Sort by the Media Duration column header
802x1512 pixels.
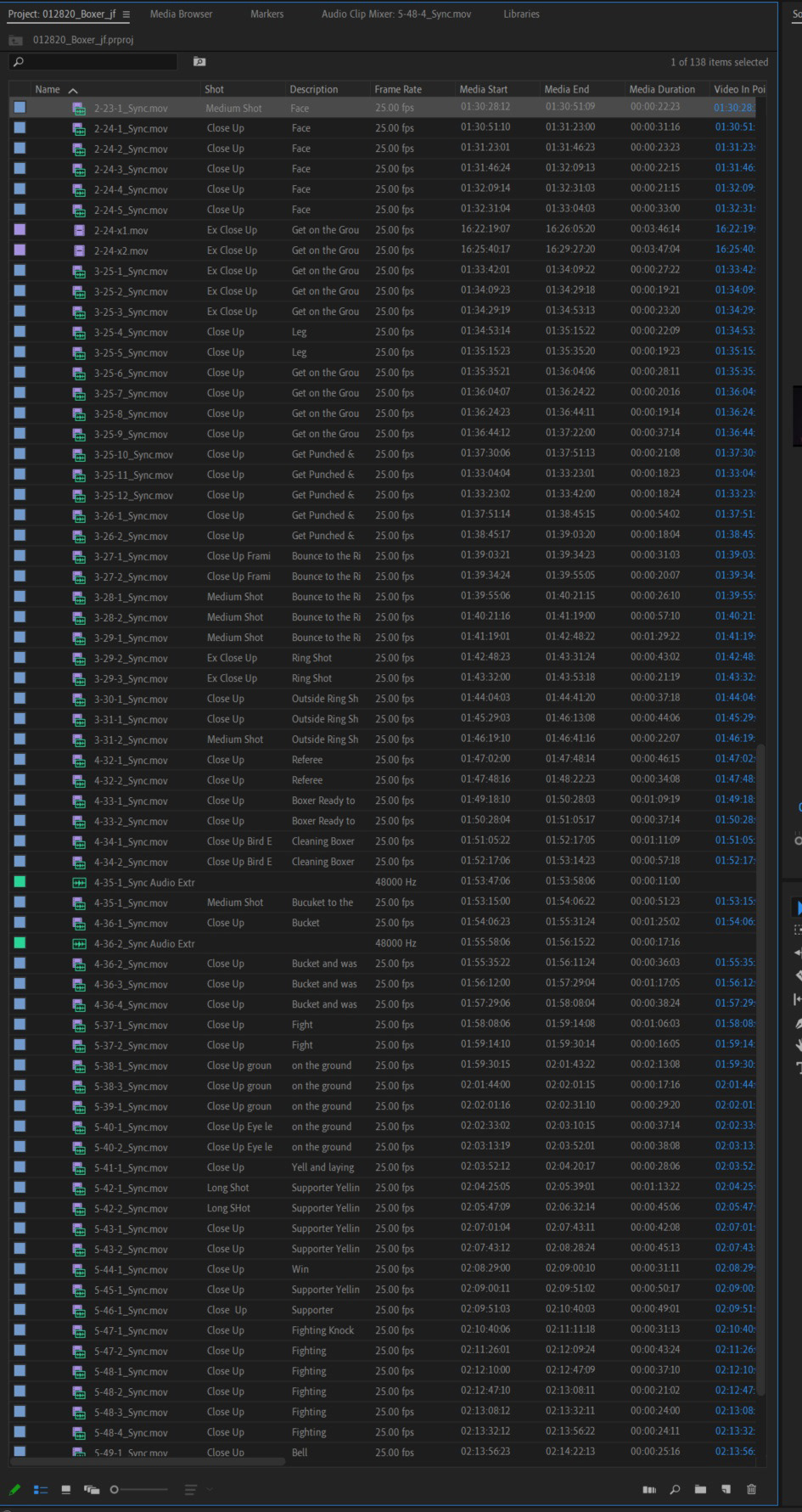tap(661, 89)
